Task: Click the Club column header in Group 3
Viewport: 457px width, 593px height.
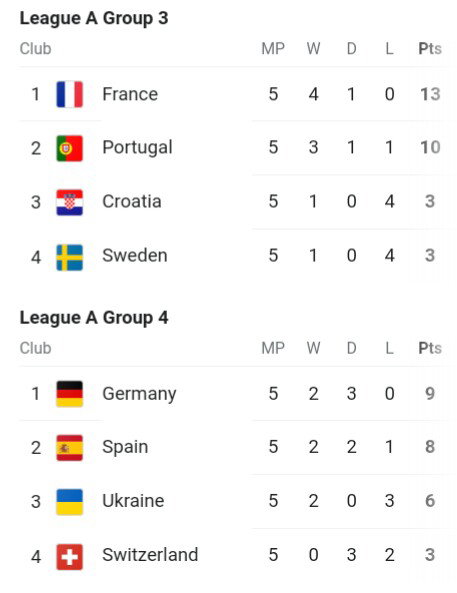Action: point(36,49)
